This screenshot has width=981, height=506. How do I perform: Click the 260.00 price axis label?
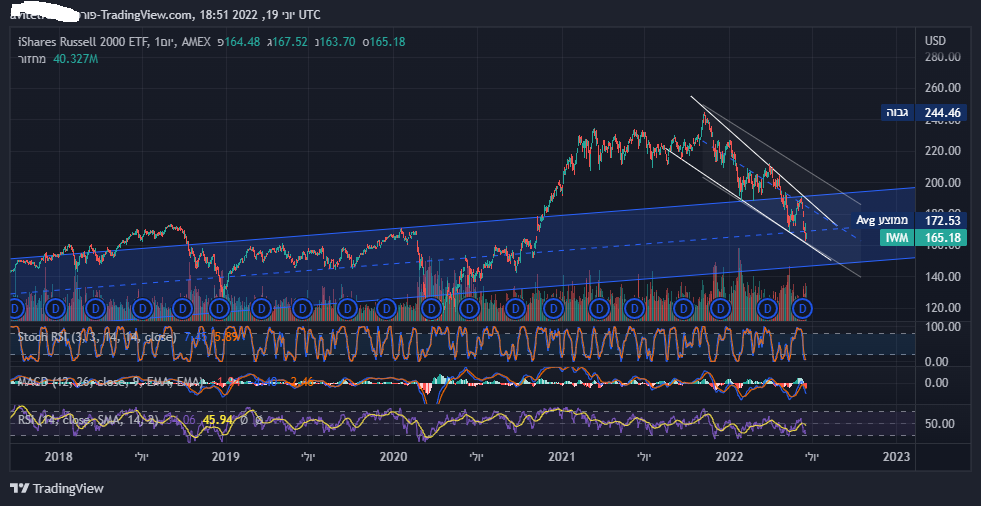tap(943, 88)
